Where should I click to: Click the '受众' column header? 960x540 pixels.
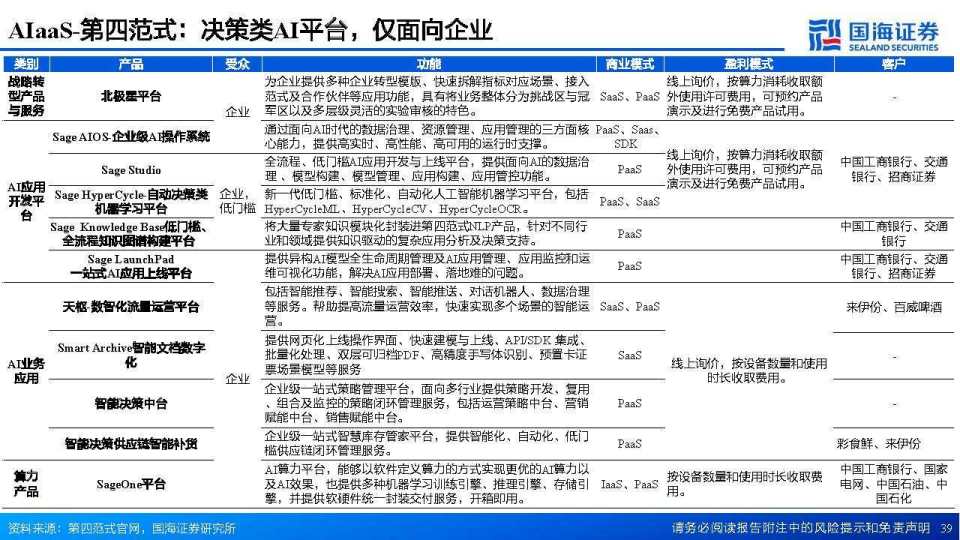[x=237, y=64]
